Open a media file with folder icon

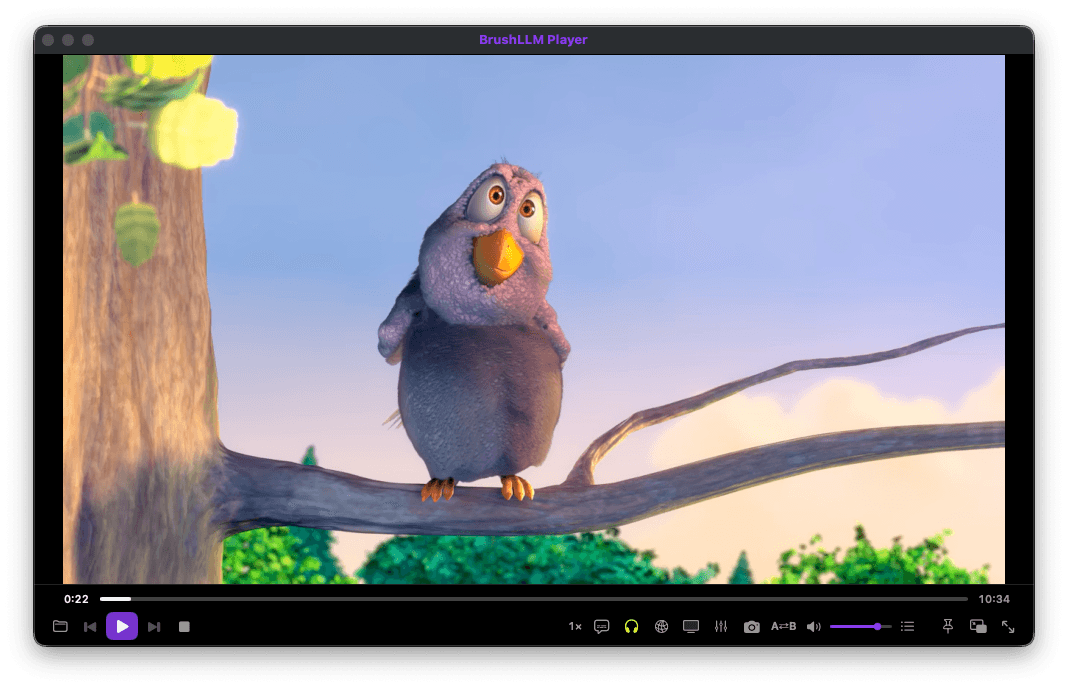point(60,626)
